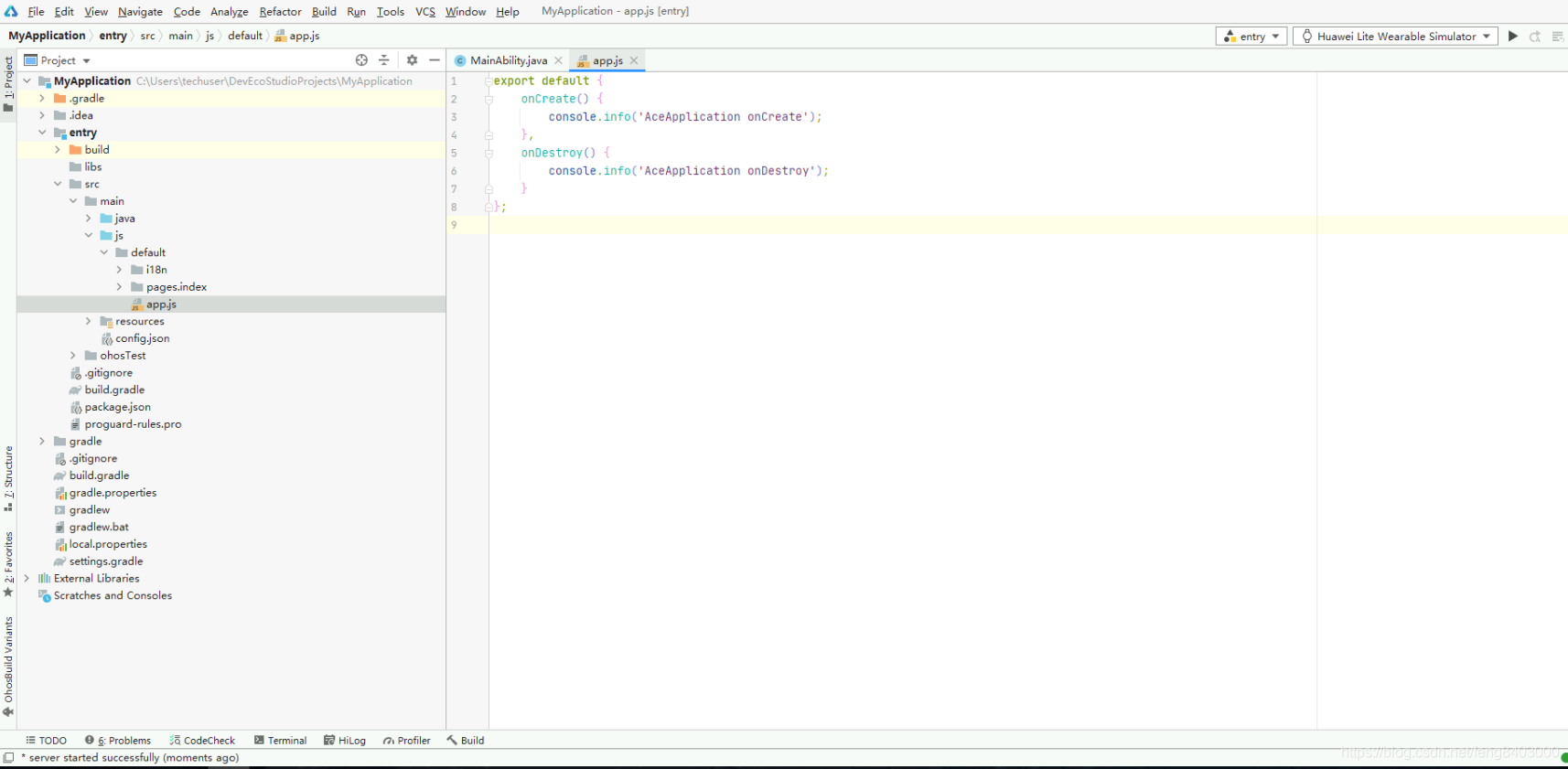The image size is (1568, 769).
Task: Close the MainAbility.java tab
Action: (x=558, y=60)
